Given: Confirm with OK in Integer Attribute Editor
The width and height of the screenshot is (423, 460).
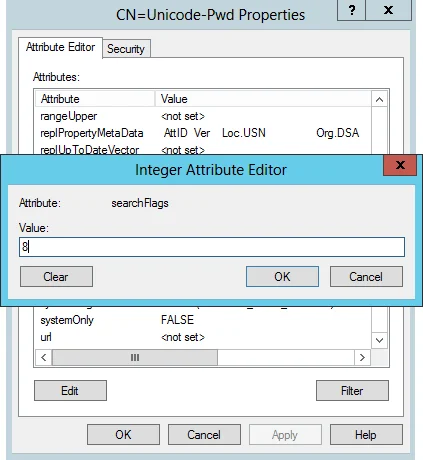Looking at the screenshot, I should (282, 276).
